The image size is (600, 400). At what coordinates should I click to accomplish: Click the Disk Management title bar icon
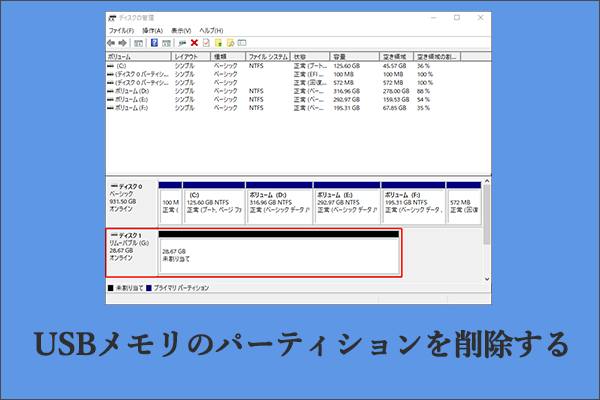tap(112, 18)
